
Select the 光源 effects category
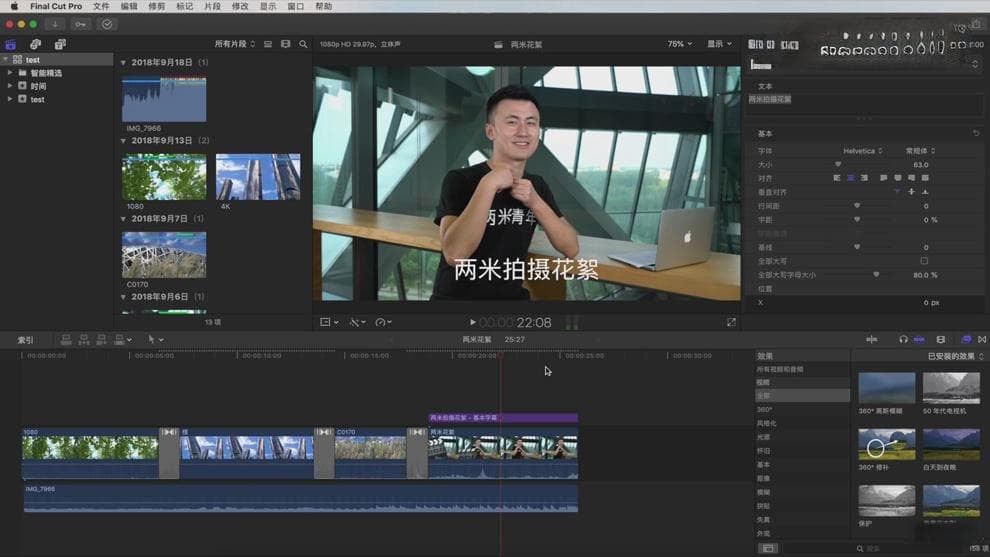click(763, 437)
